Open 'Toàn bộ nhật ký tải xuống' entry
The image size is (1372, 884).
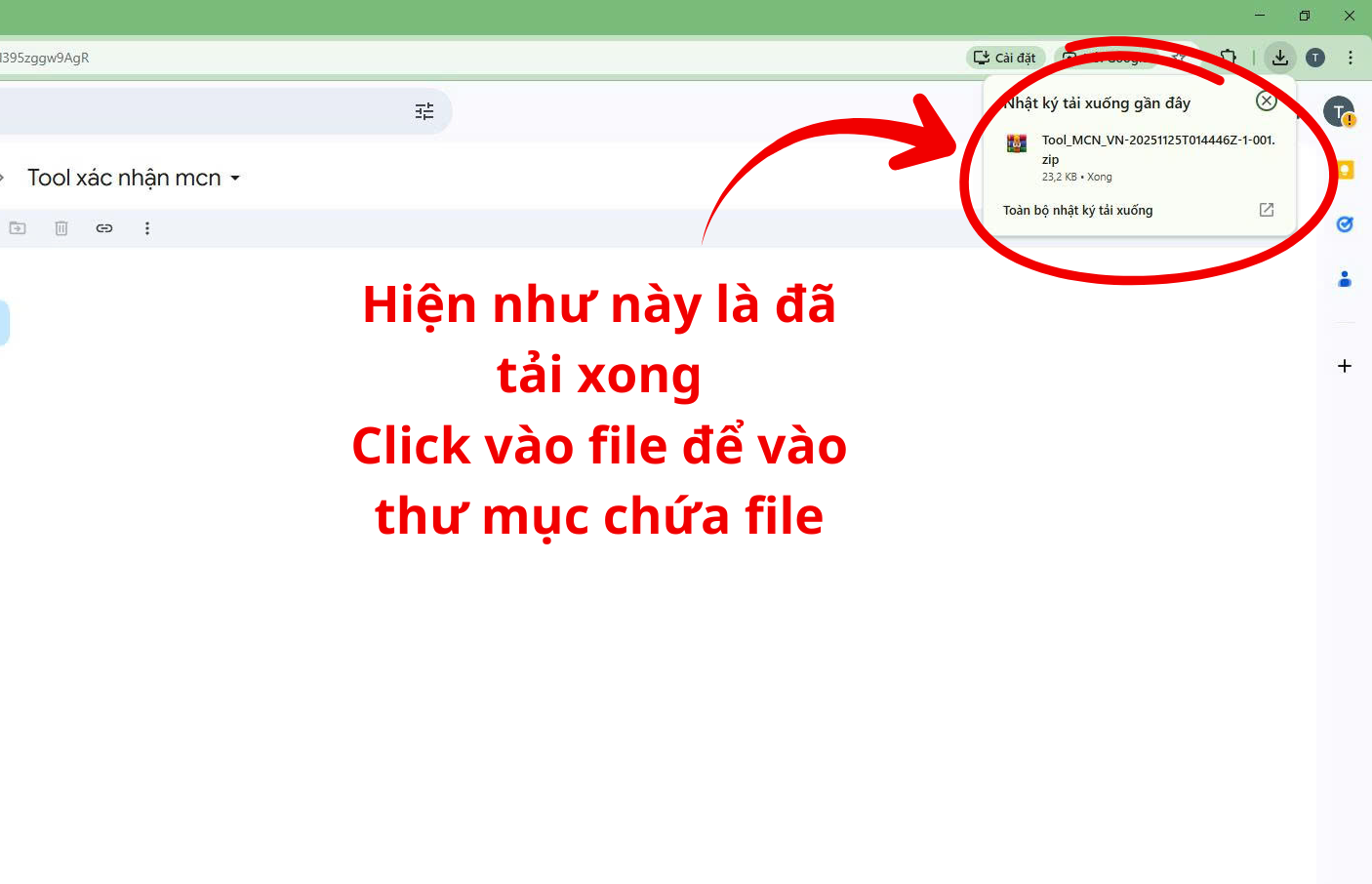[x=1078, y=211]
